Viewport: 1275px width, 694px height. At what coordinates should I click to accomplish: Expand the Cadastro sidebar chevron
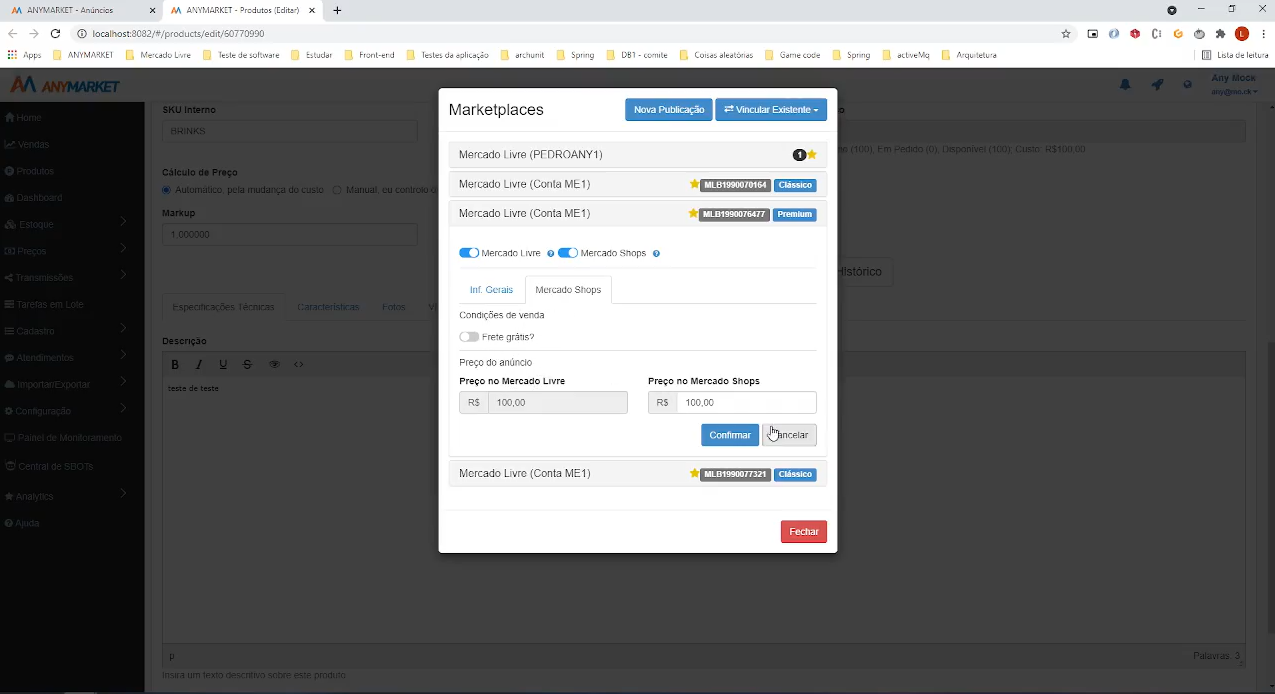(123, 328)
